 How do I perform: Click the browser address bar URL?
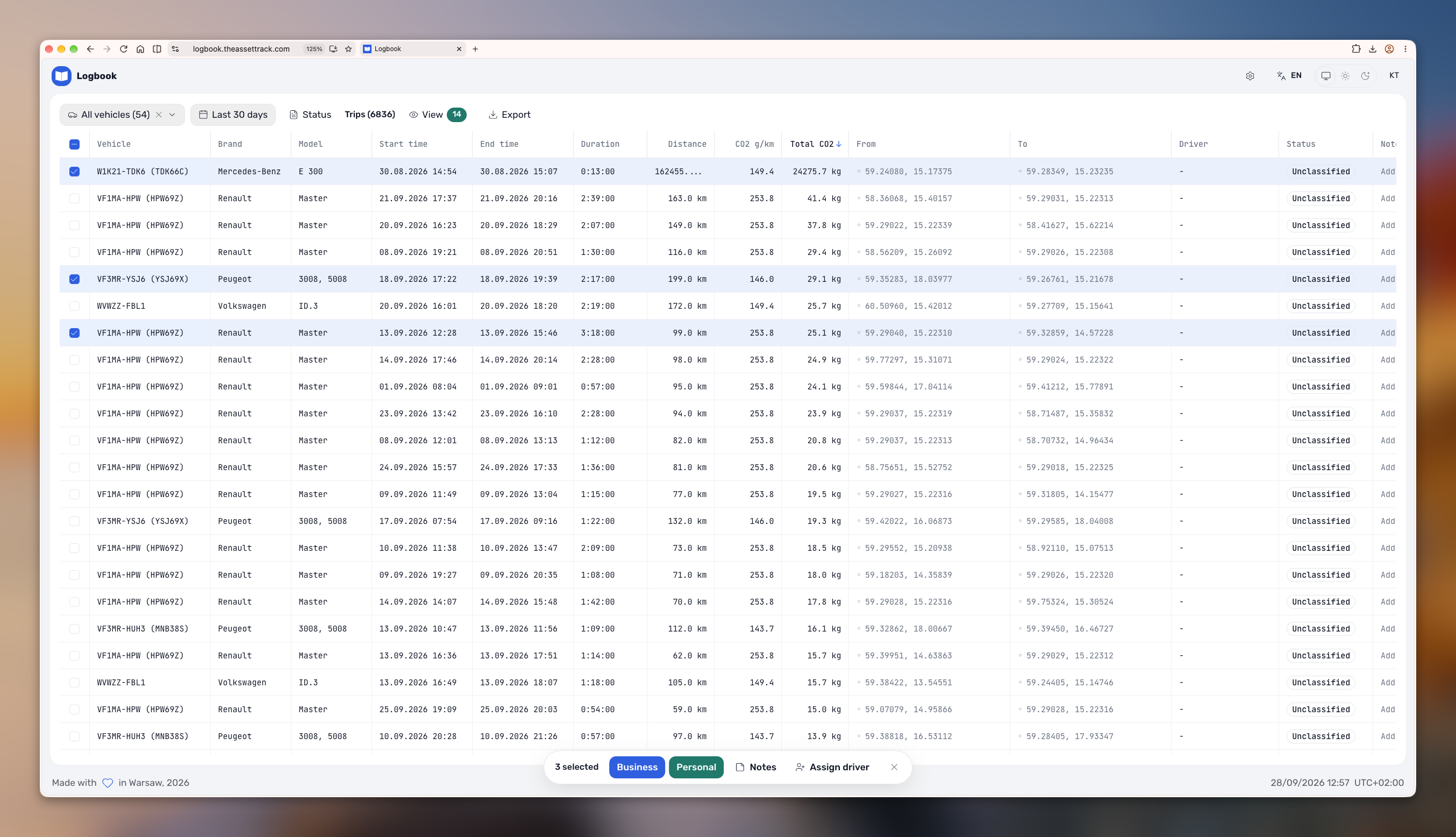click(x=241, y=49)
